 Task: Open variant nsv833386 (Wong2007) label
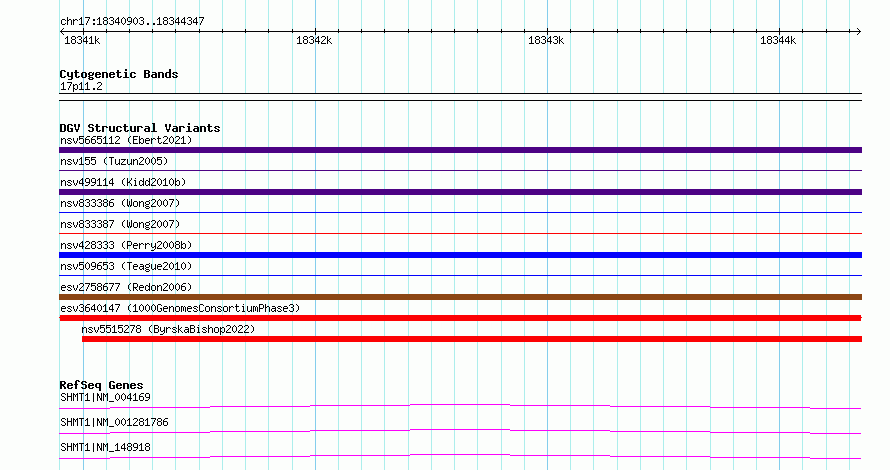pos(120,203)
